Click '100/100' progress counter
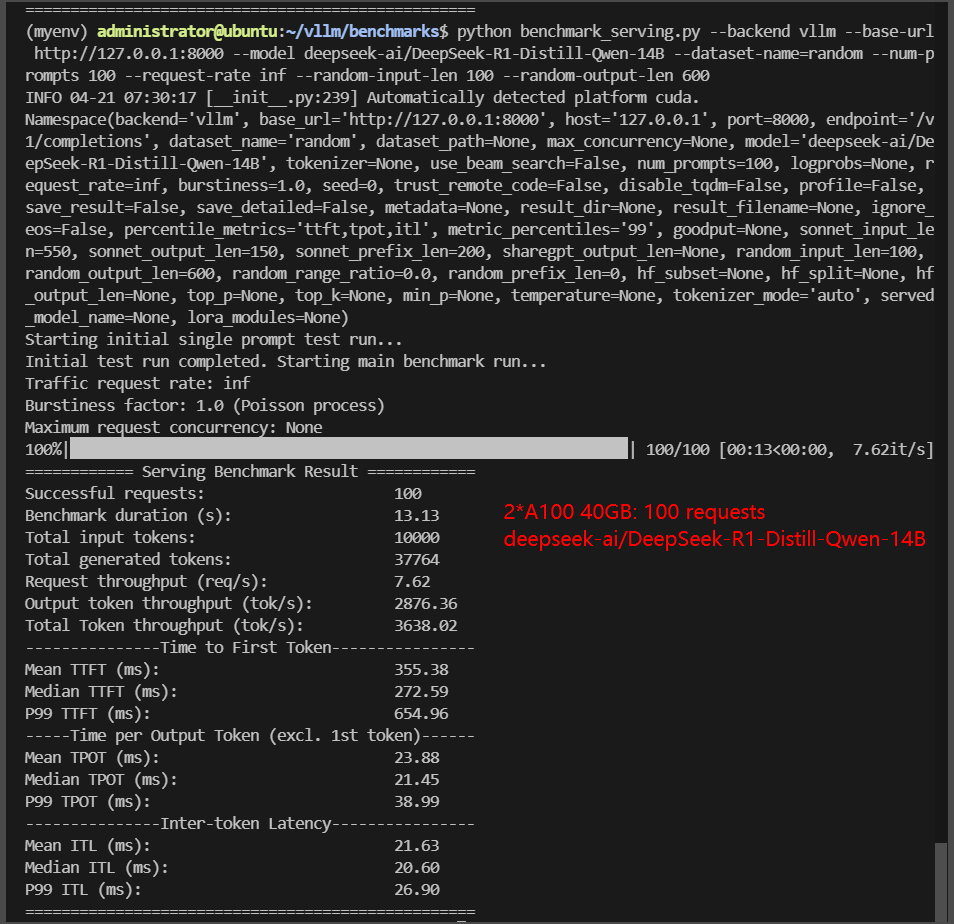 [677, 450]
